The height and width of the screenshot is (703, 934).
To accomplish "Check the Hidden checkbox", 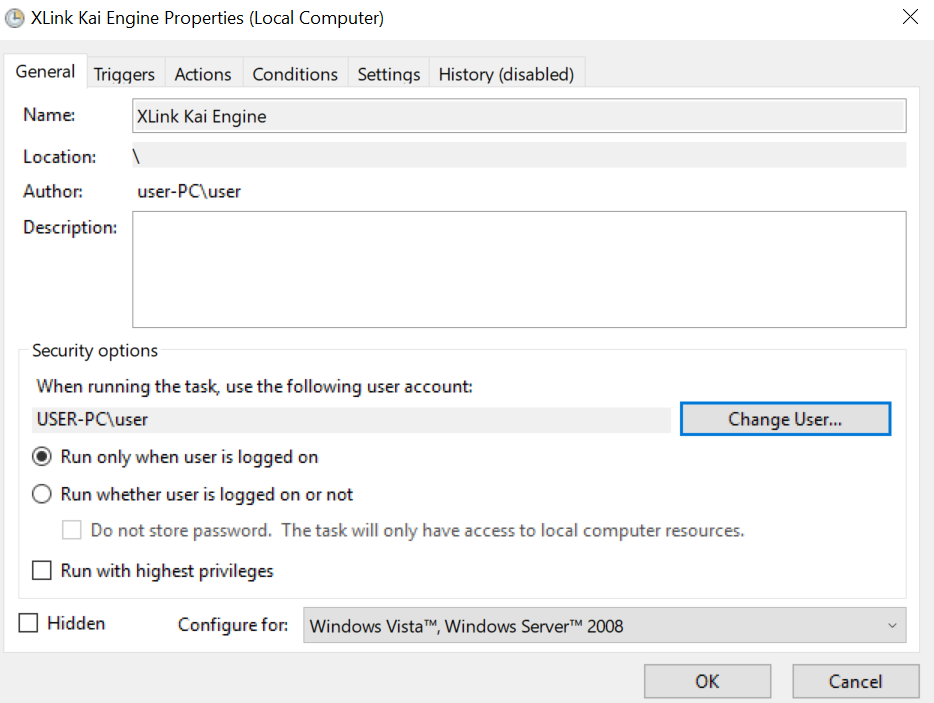I will [x=28, y=623].
